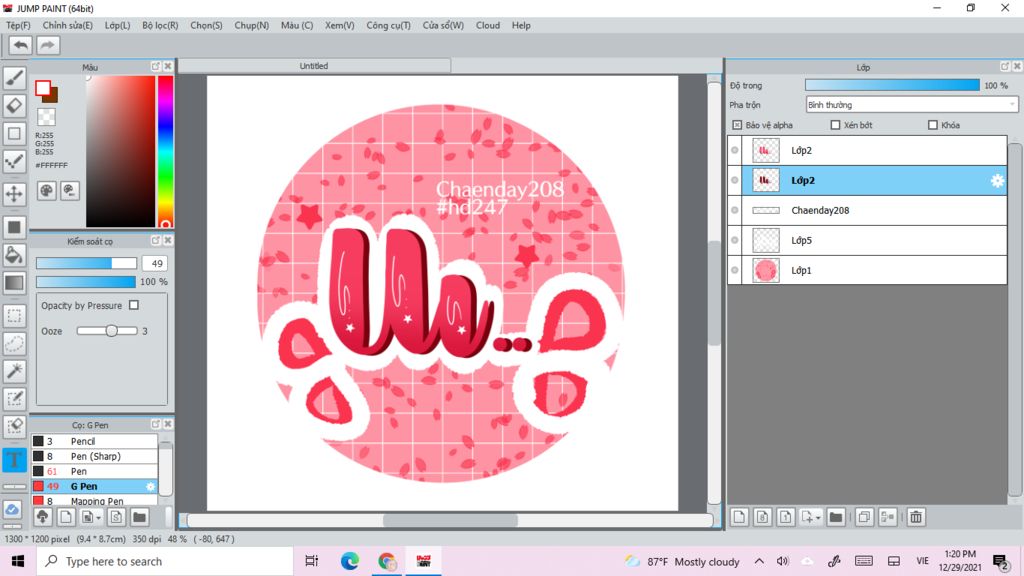Select the Move tool

coord(14,193)
